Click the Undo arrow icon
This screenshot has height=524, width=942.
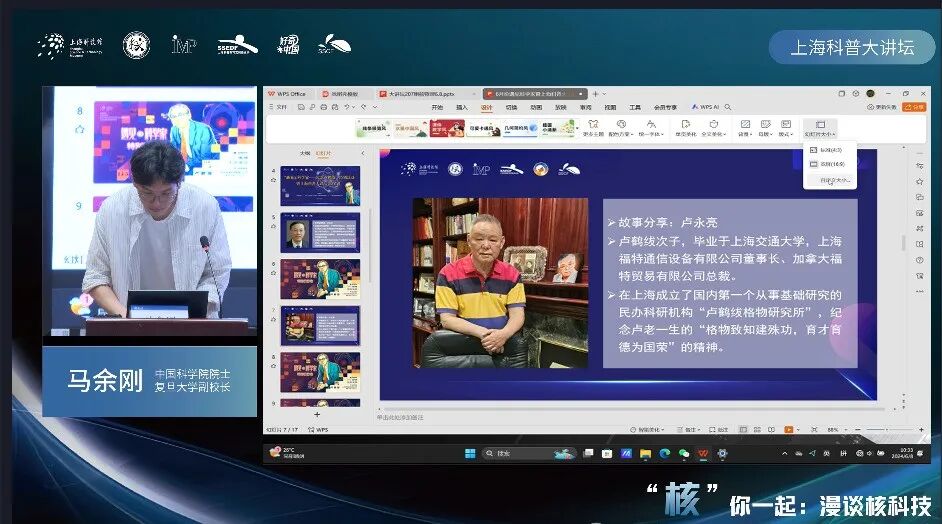[347, 107]
